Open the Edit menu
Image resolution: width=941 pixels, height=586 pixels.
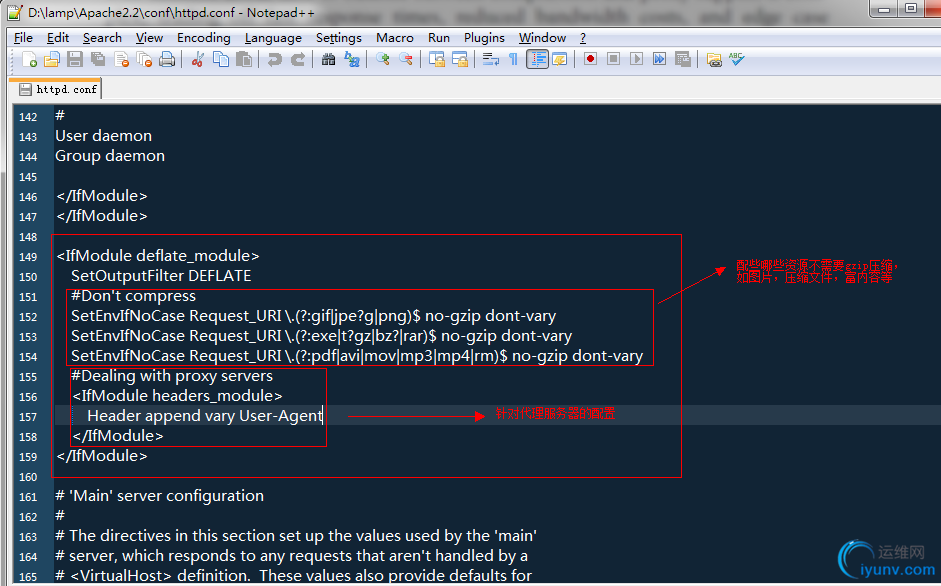click(58, 38)
